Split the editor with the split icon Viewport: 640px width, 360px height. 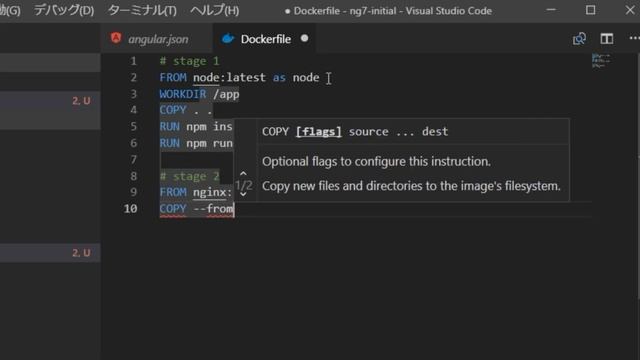click(607, 39)
